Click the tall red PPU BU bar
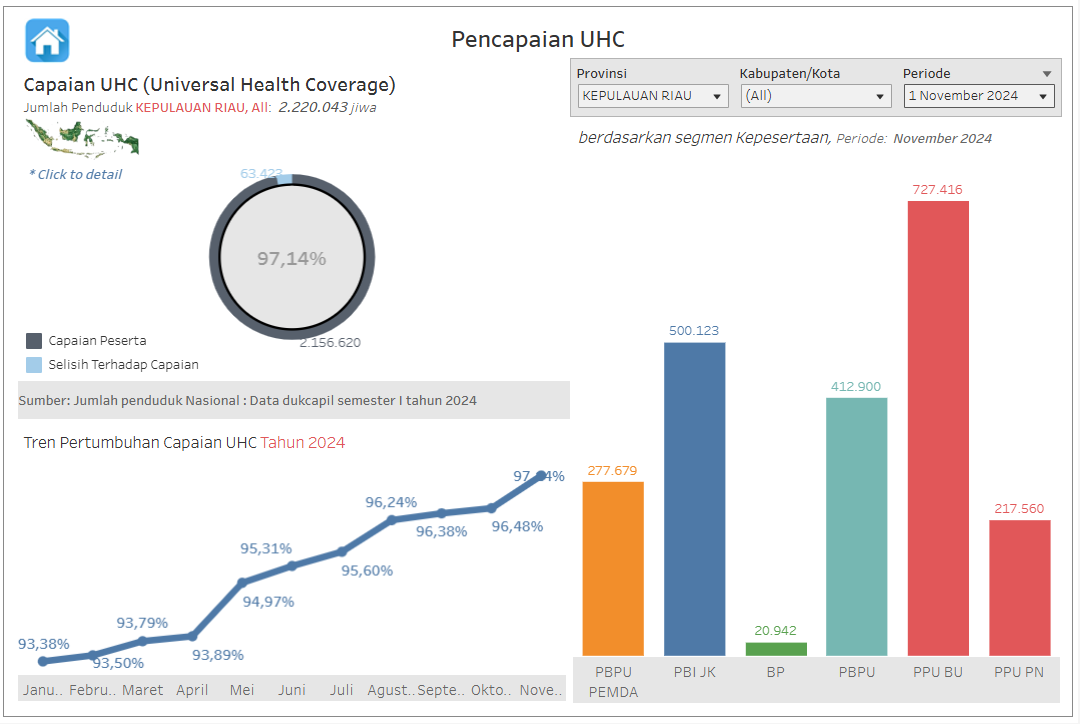The width and height of the screenshot is (1080, 724). point(938,428)
